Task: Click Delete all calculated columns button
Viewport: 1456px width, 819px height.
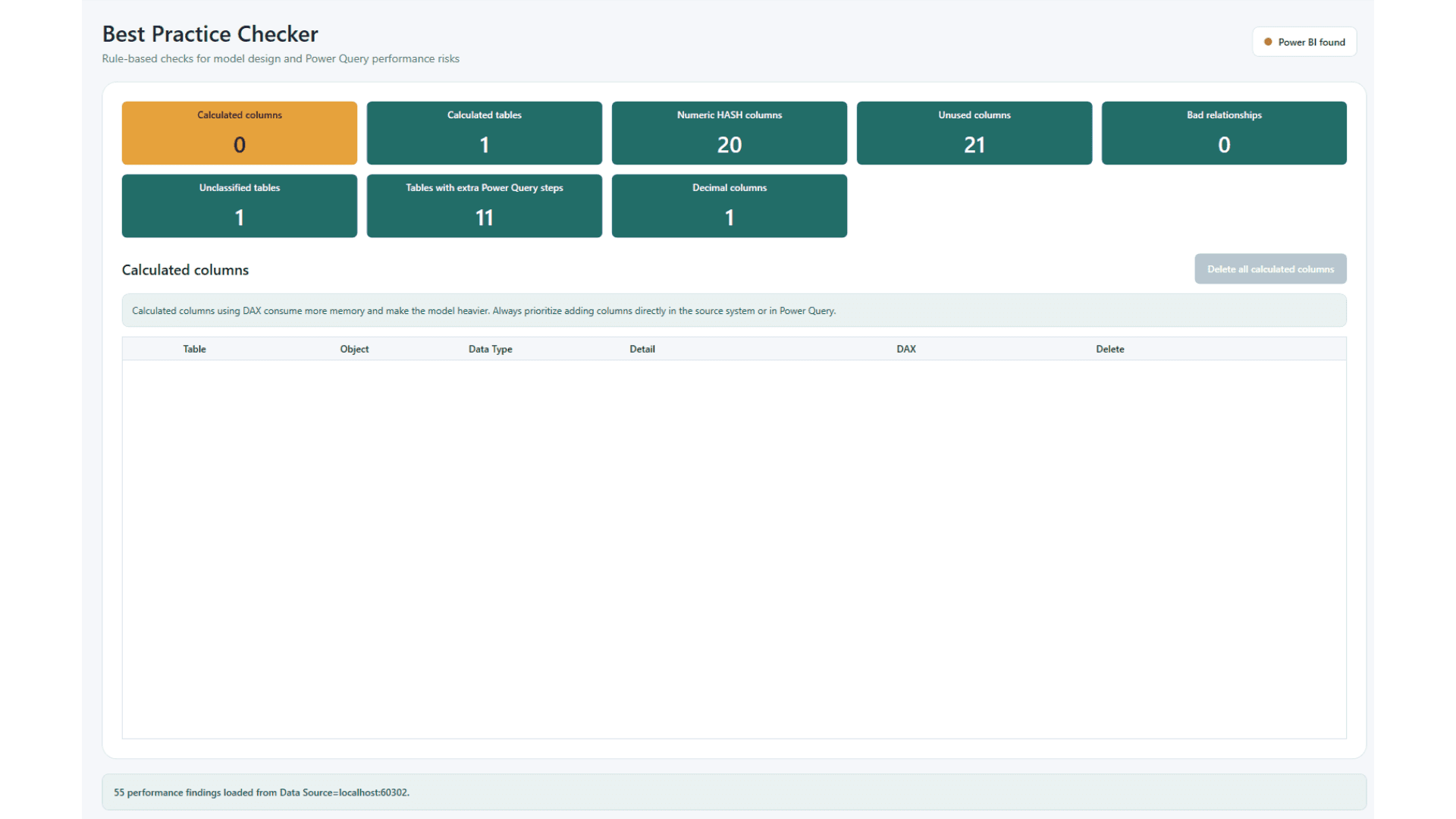Action: (x=1270, y=269)
